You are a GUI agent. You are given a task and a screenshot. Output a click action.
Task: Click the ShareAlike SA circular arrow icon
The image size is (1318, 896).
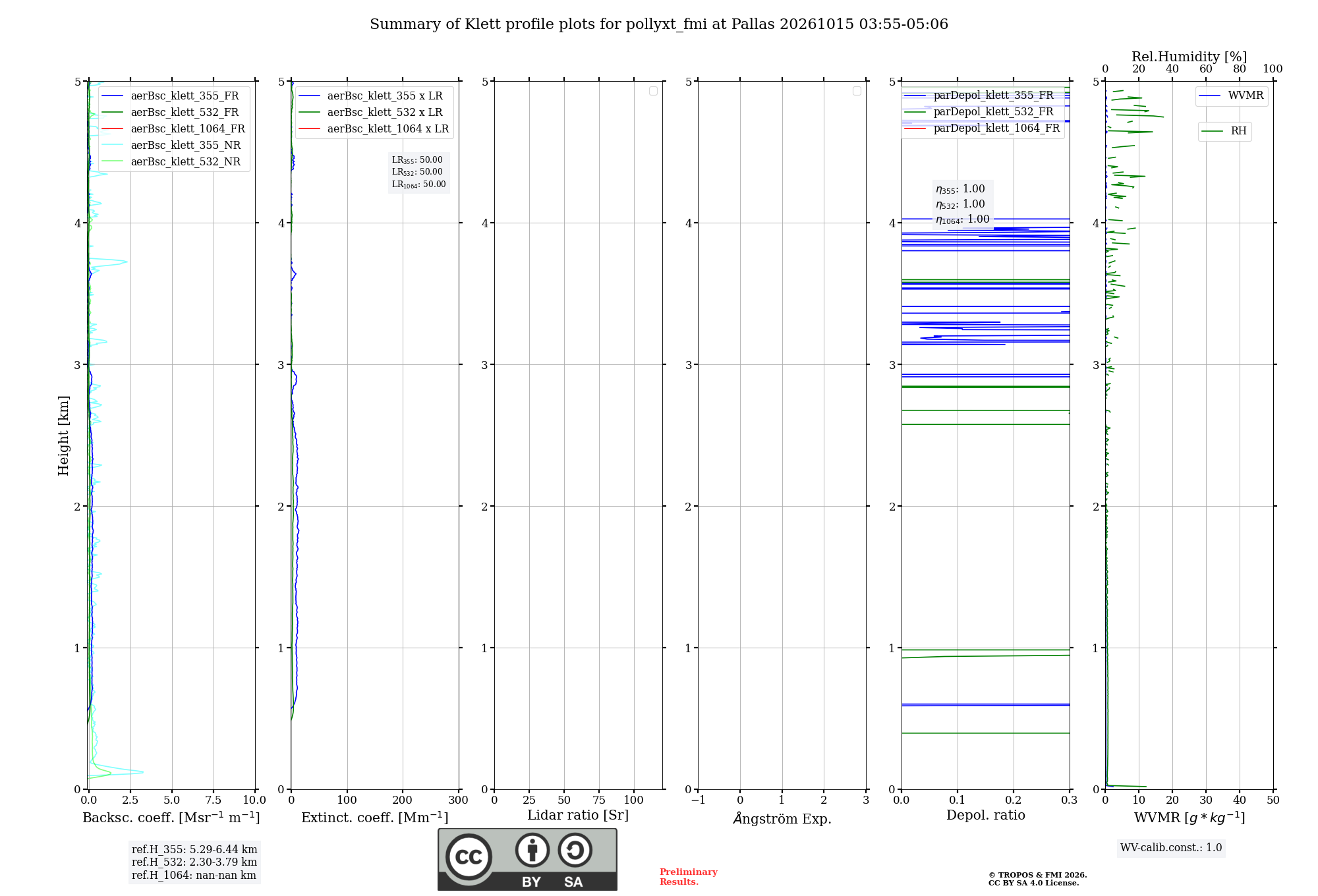[575, 850]
